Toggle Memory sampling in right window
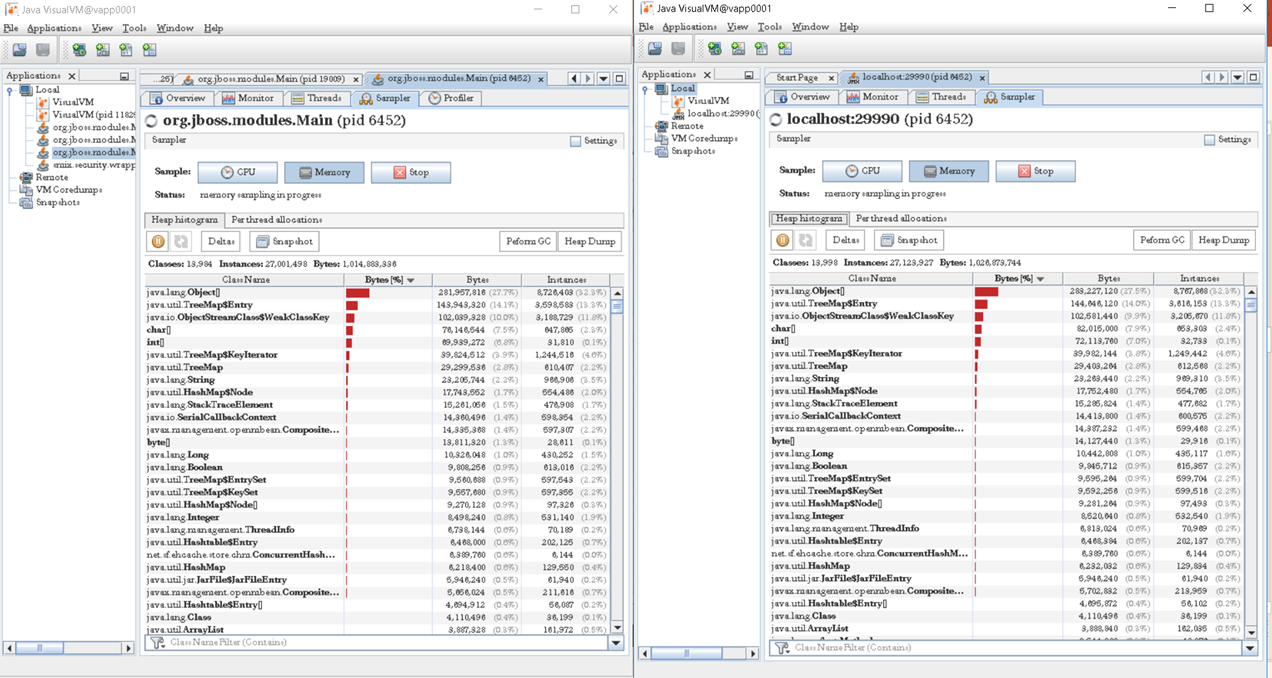This screenshot has width=1272, height=678. [x=949, y=171]
